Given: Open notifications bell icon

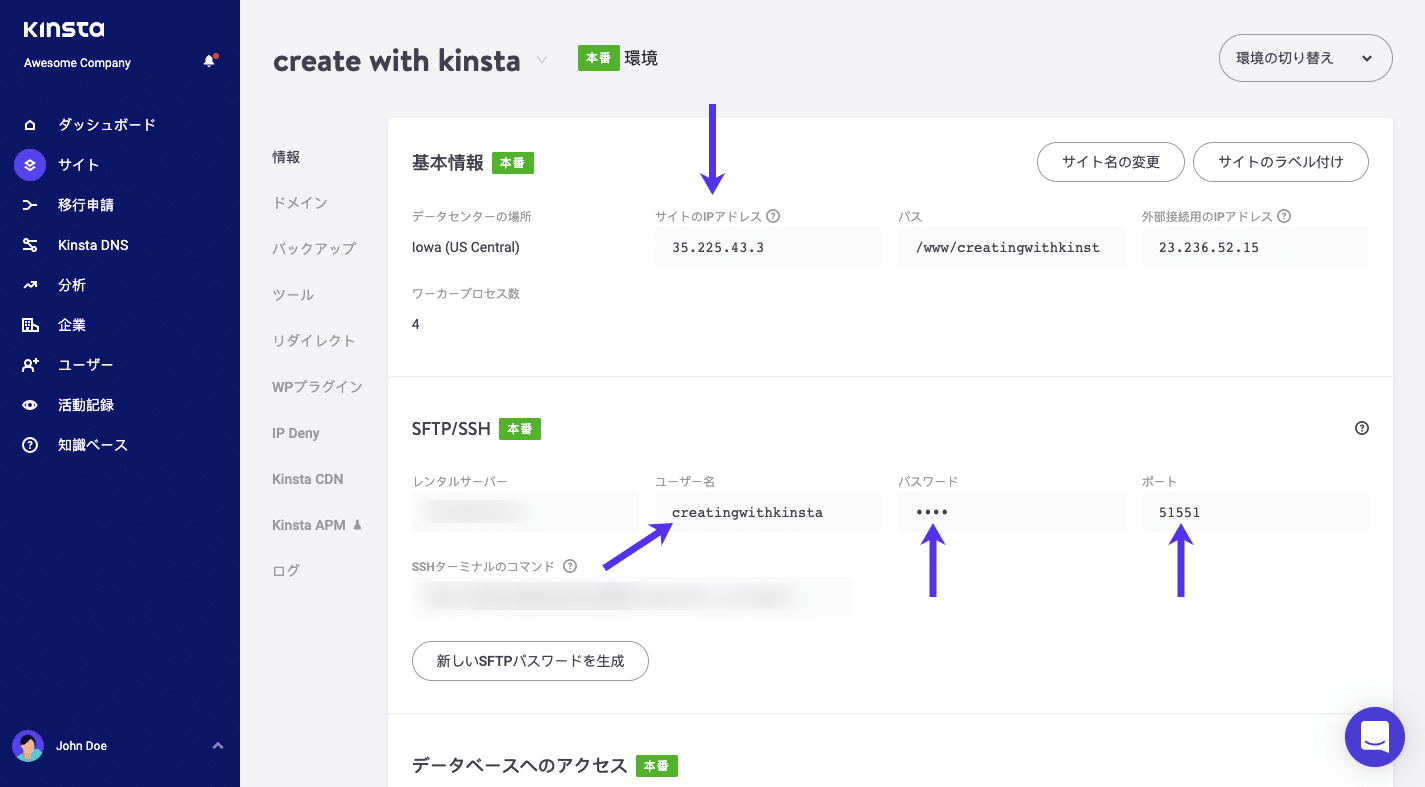Looking at the screenshot, I should pyautogui.click(x=209, y=61).
